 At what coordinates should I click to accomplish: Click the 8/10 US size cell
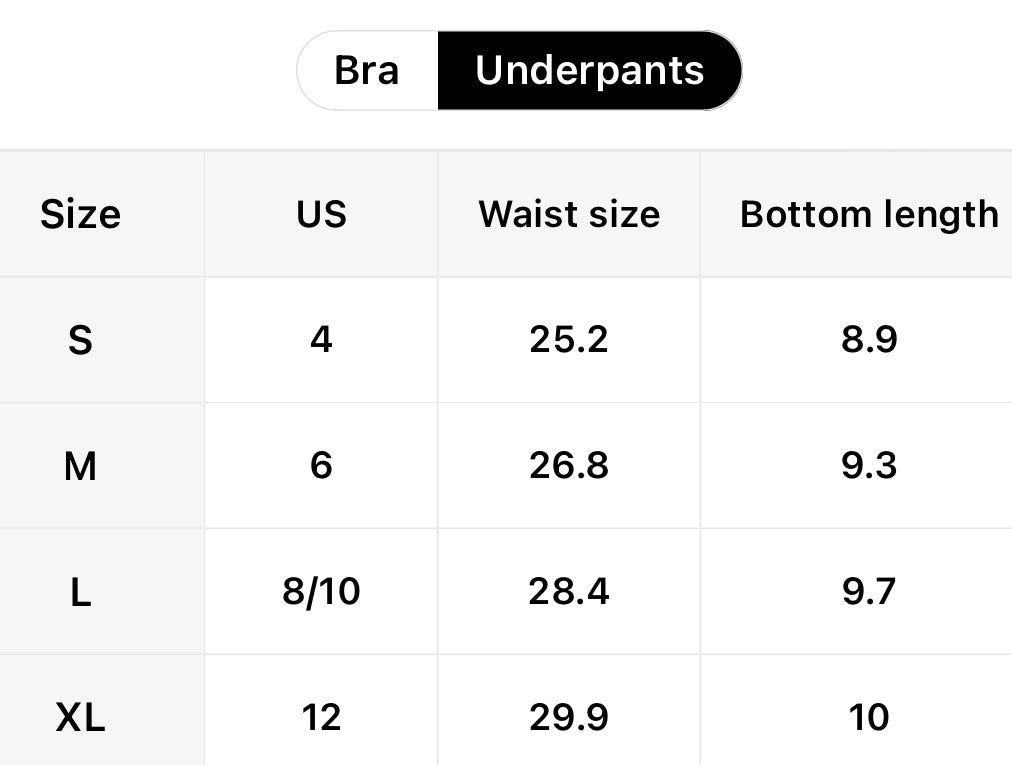pyautogui.click(x=321, y=592)
